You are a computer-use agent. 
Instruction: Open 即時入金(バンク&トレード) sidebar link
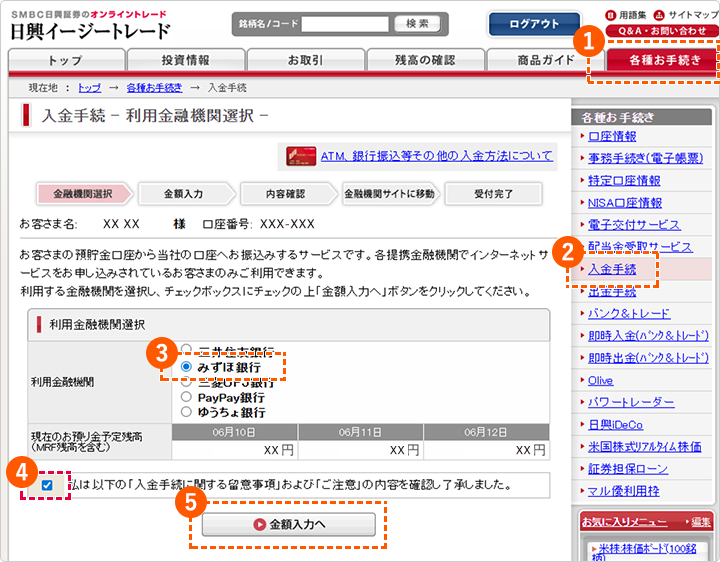pyautogui.click(x=648, y=336)
